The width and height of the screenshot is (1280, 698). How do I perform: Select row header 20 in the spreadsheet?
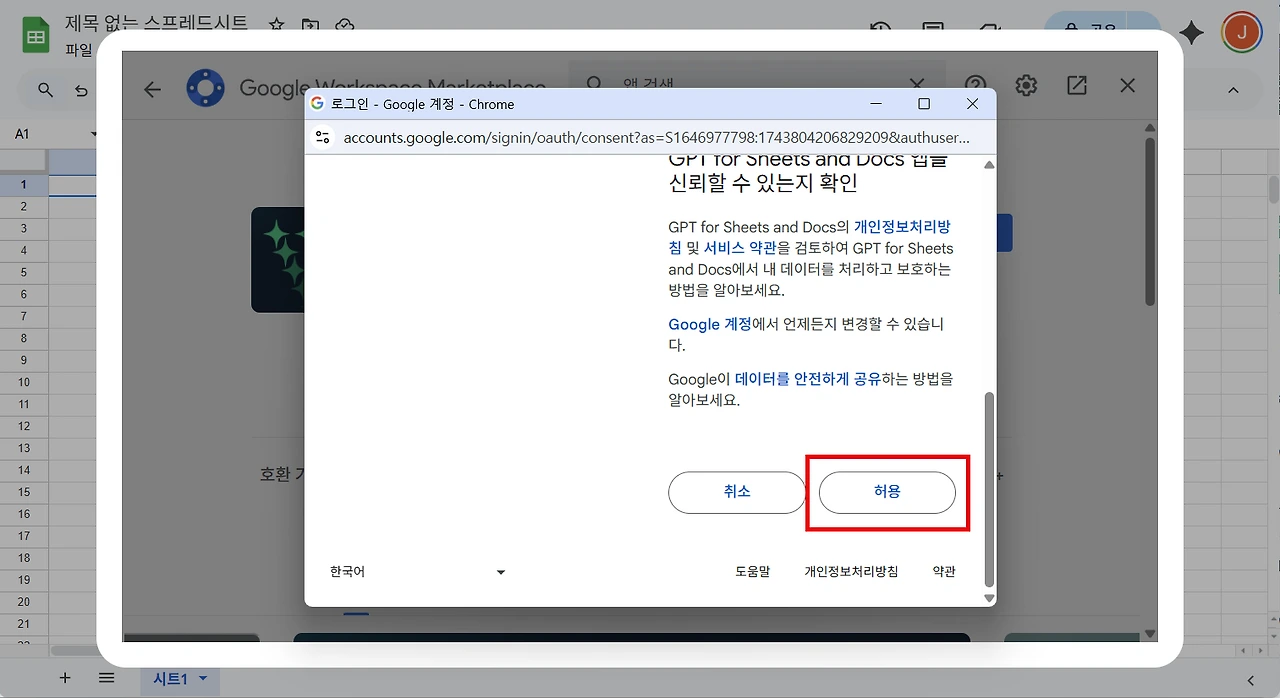(24, 602)
